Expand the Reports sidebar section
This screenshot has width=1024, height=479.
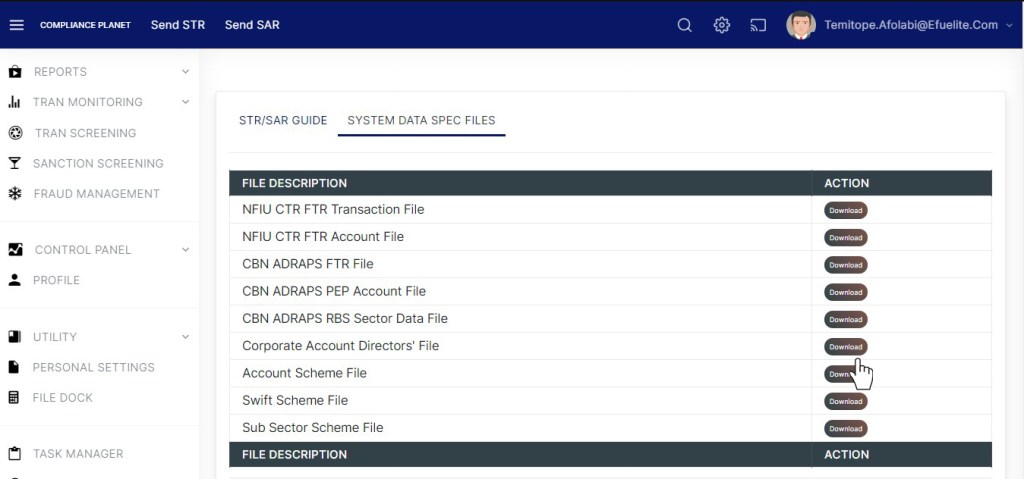(185, 72)
